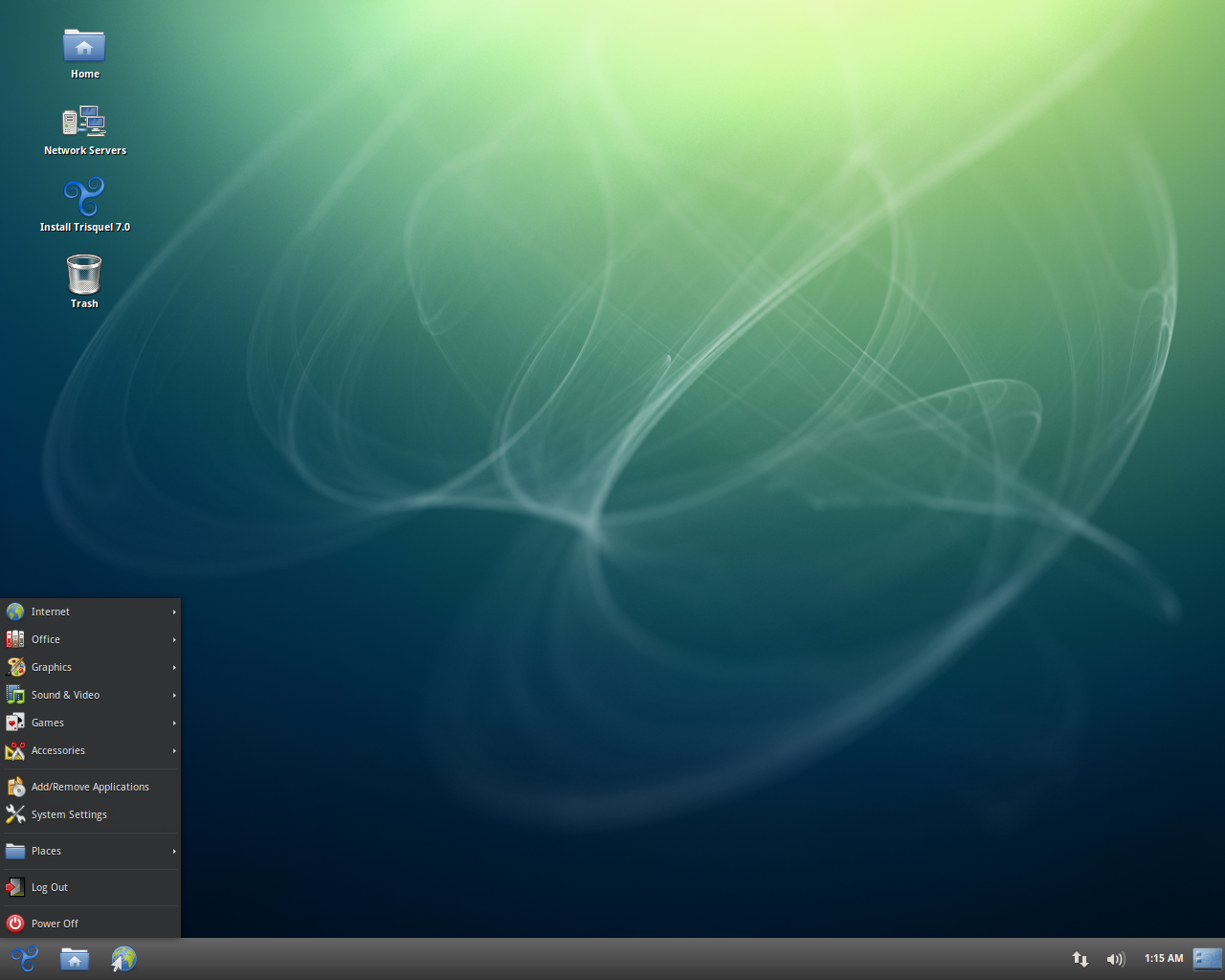The image size is (1225, 980).
Task: Expand Games submenu arrow
Action: point(174,723)
